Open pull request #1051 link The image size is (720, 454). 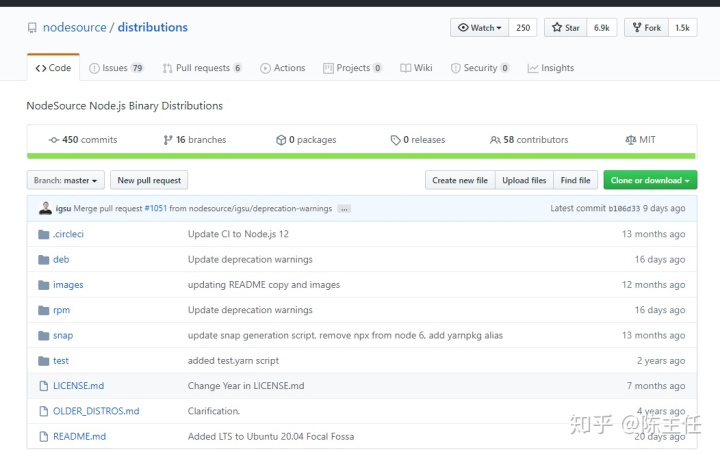coord(156,208)
